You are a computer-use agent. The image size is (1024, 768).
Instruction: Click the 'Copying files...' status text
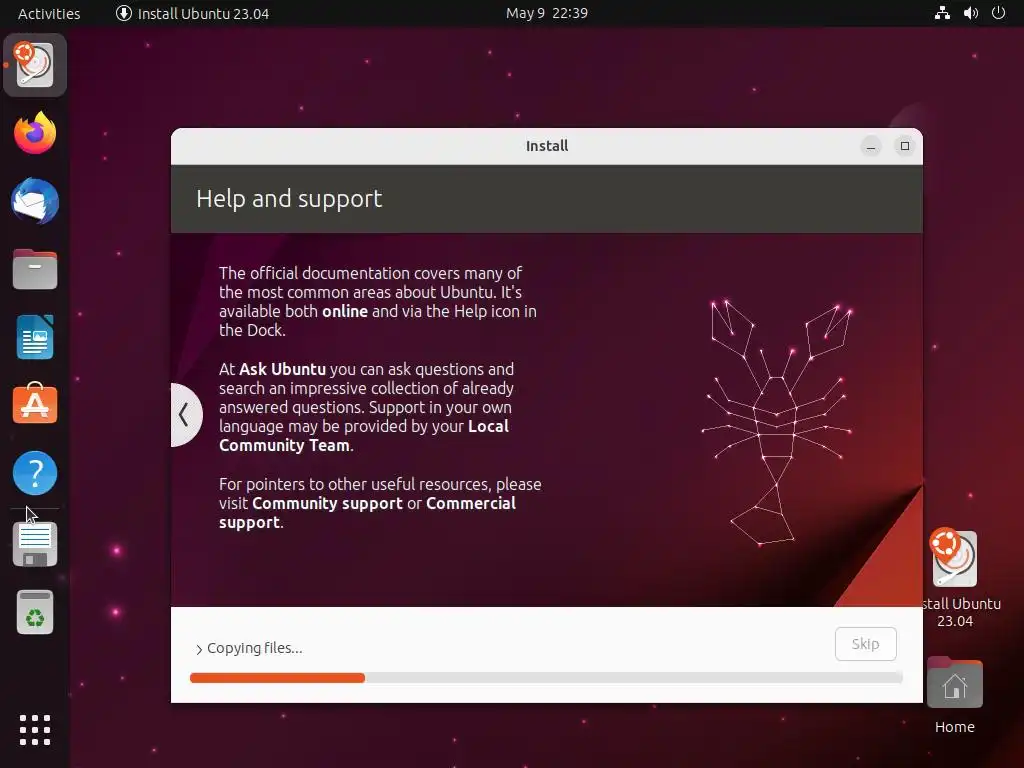click(x=255, y=648)
